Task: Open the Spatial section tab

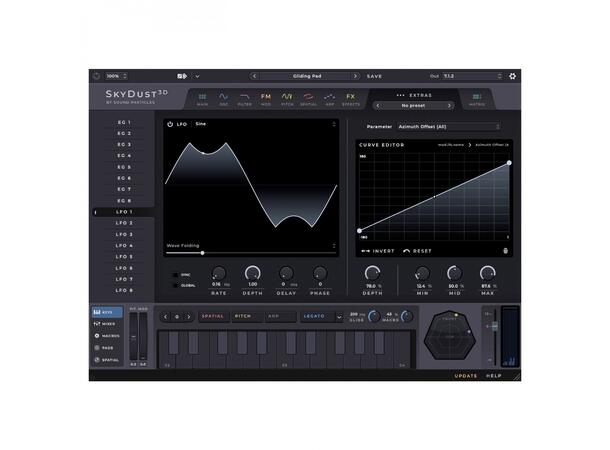Action: (x=308, y=99)
